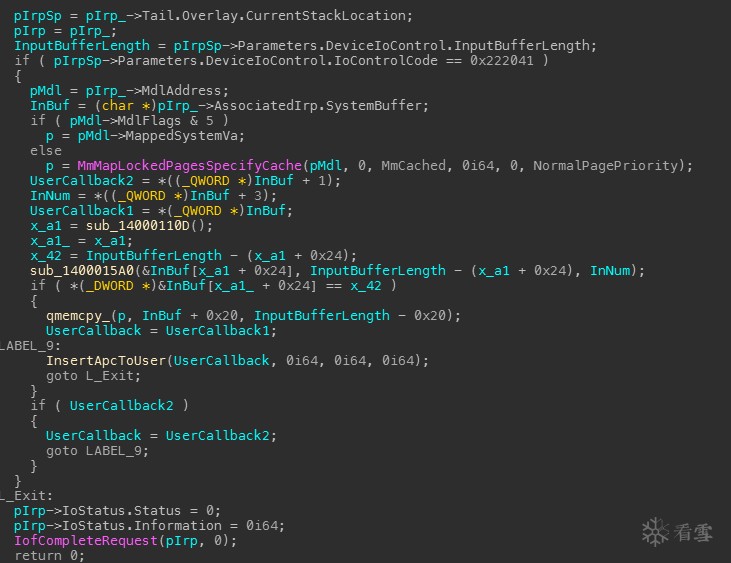Screen dimensions: 731x563
Task: Click UserCallback2 inside the if condition
Action: [x=121, y=405]
